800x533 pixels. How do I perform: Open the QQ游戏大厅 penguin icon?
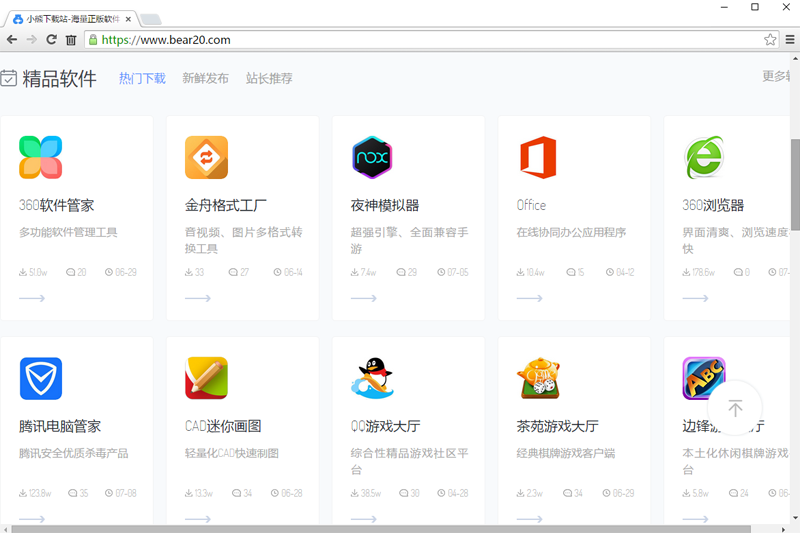(x=372, y=378)
